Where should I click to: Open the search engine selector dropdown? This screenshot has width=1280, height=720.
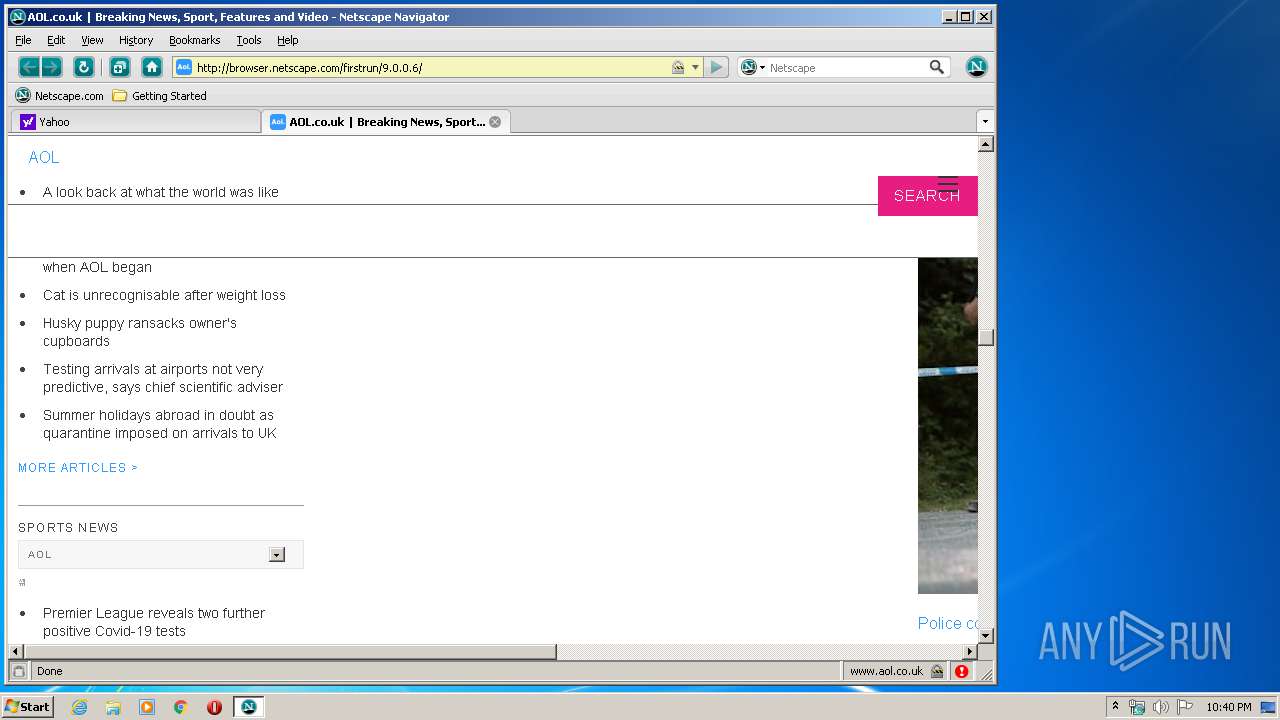coord(753,67)
